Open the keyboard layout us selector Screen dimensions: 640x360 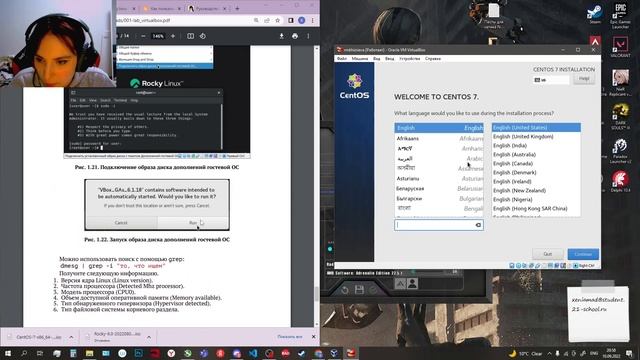(551, 80)
